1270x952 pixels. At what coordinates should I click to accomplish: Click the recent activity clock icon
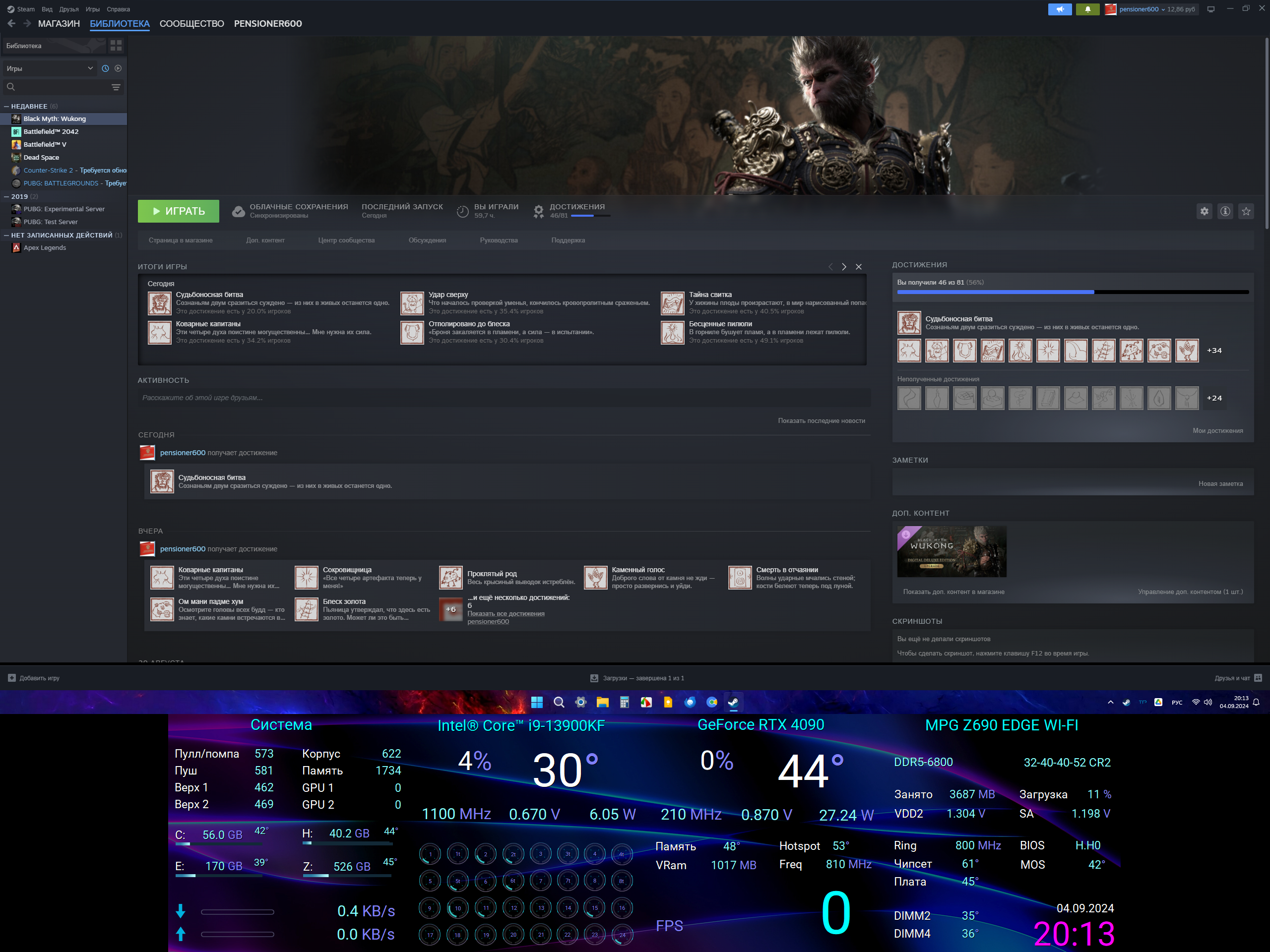(106, 68)
